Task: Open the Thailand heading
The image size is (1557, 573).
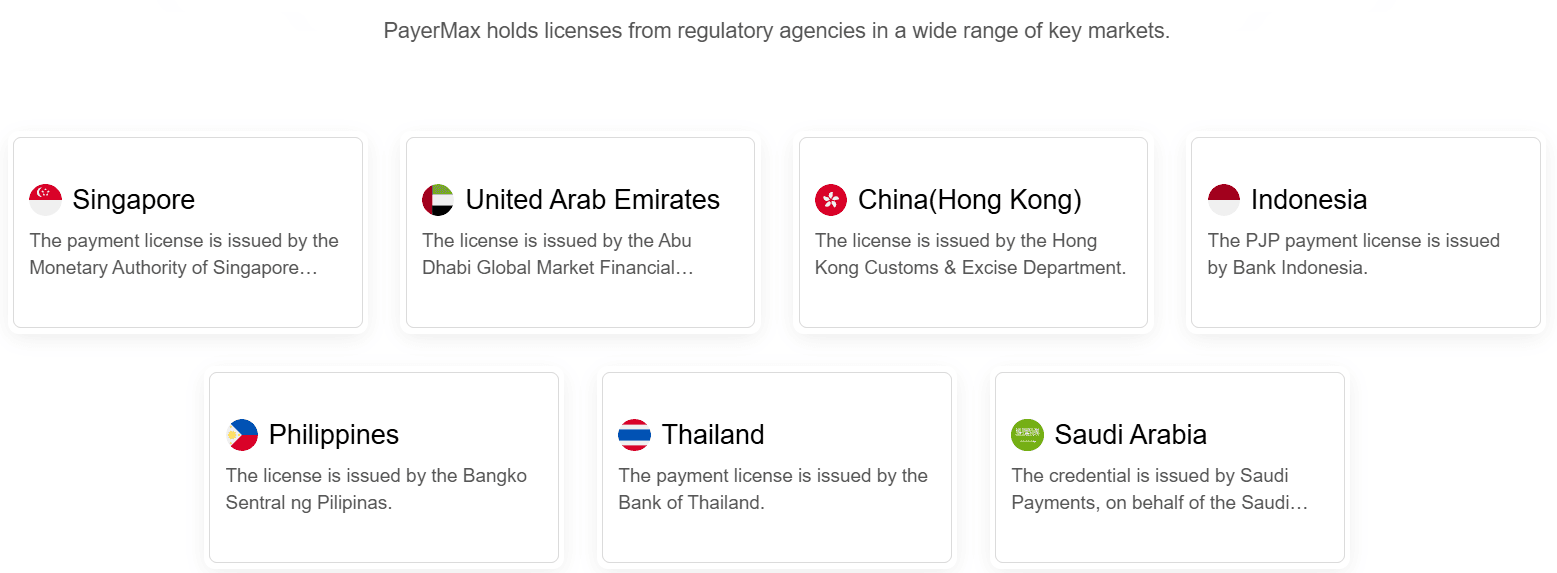Action: click(713, 435)
